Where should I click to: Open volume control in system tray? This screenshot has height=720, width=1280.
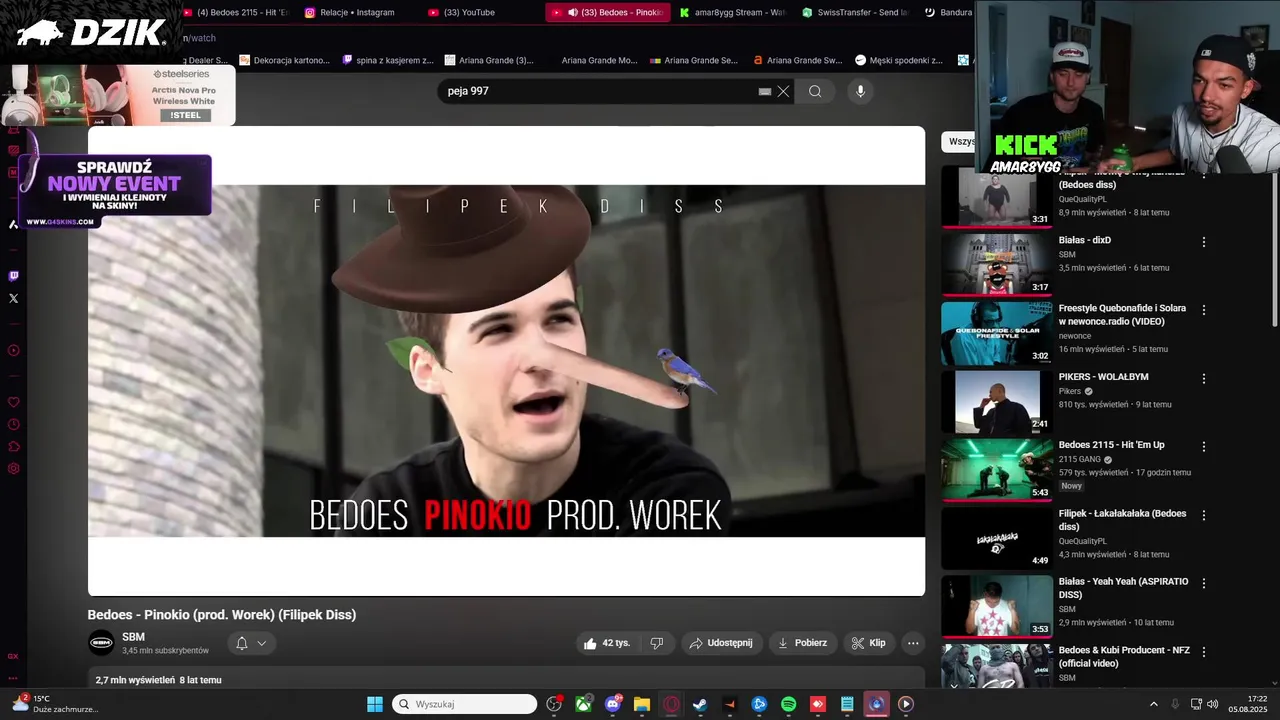(x=1213, y=704)
